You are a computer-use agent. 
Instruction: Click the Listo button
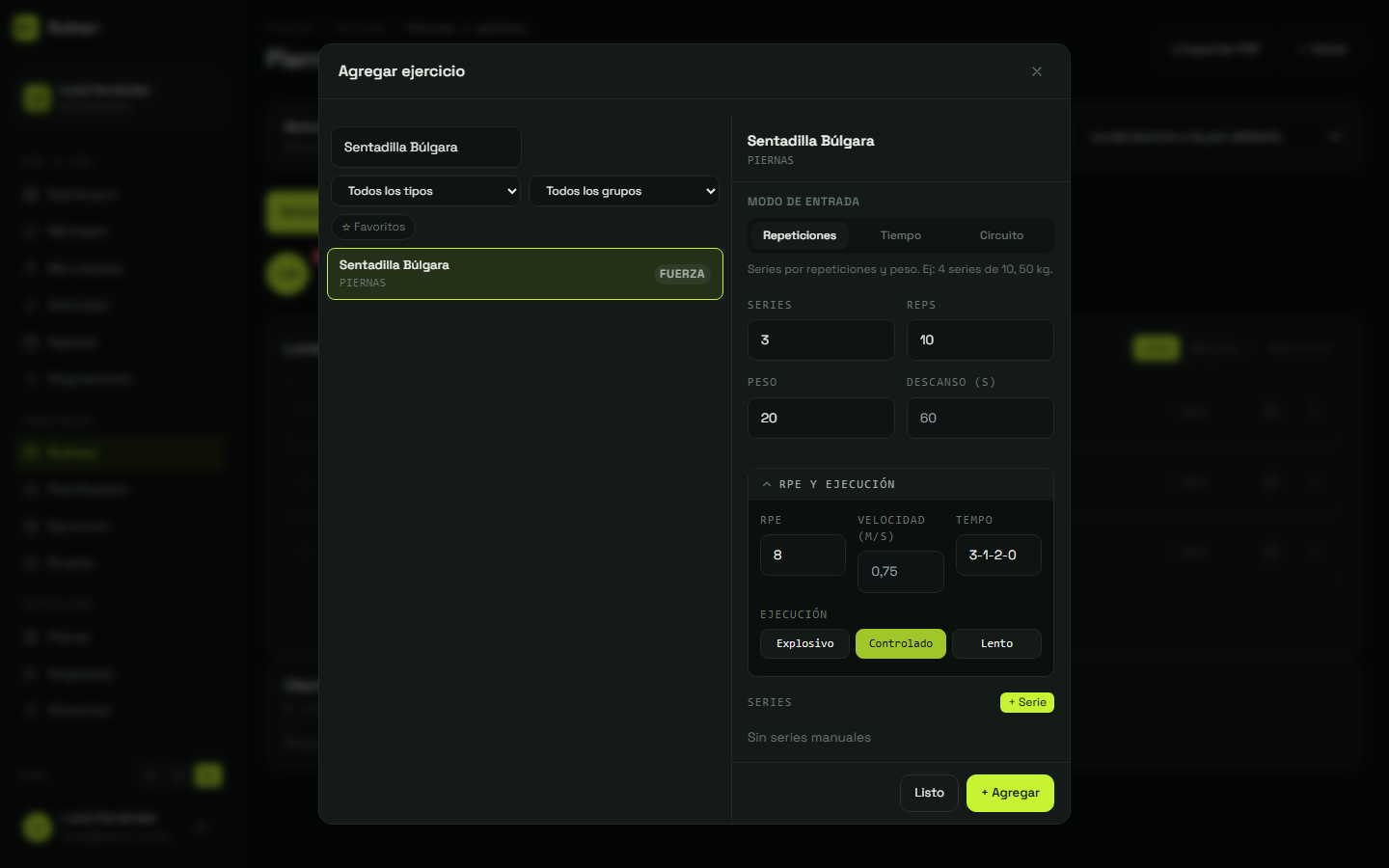(x=930, y=793)
